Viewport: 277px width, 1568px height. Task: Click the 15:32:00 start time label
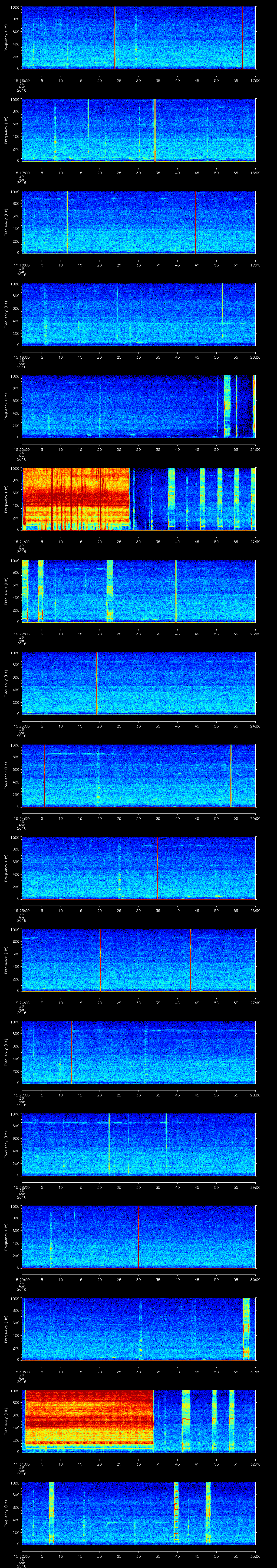(x=22, y=1556)
